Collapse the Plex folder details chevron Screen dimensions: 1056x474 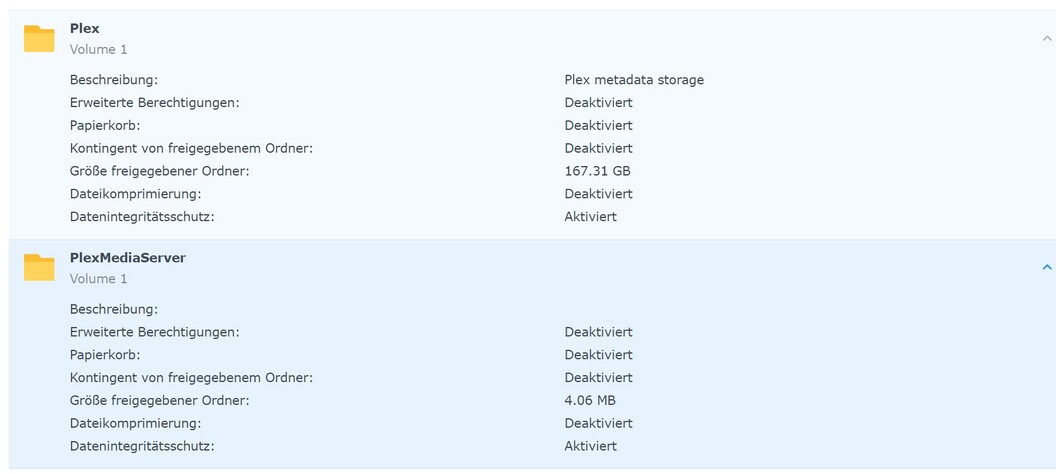[1047, 39]
